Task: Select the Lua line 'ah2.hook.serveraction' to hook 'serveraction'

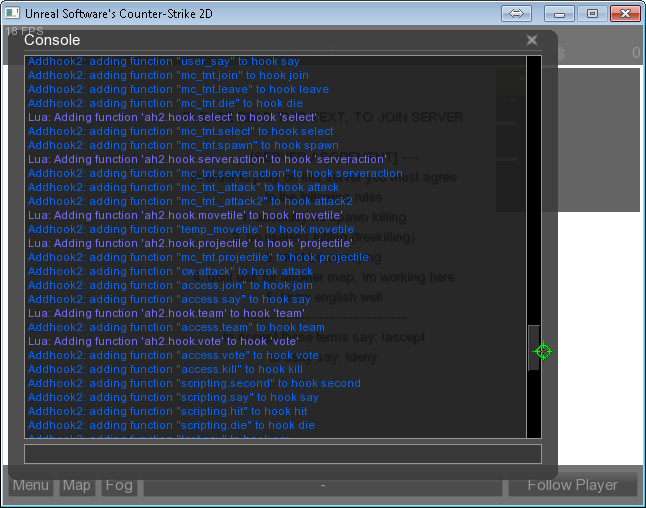Action: pyautogui.click(x=207, y=159)
